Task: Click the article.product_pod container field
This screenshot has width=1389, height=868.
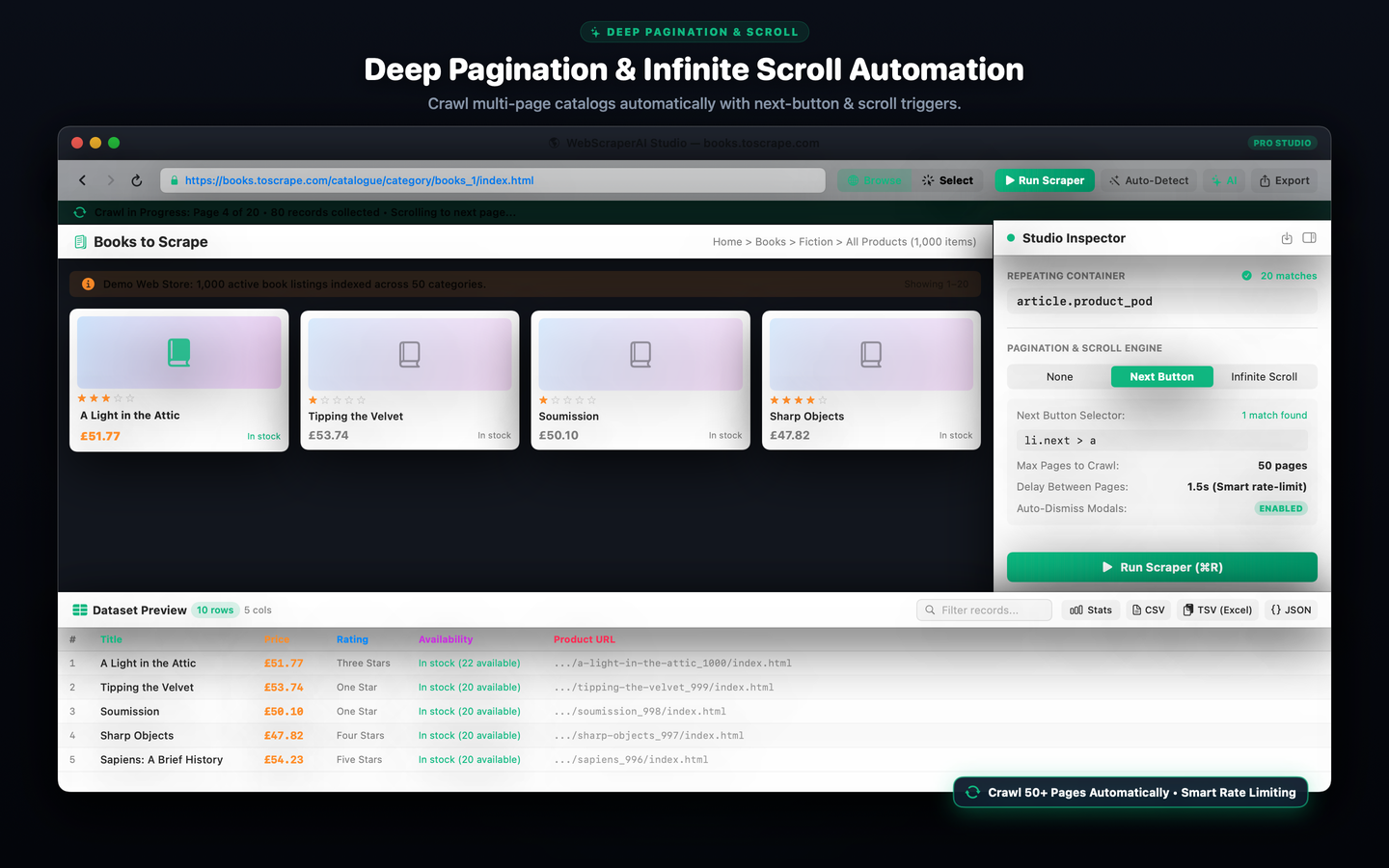Action: tap(1162, 302)
